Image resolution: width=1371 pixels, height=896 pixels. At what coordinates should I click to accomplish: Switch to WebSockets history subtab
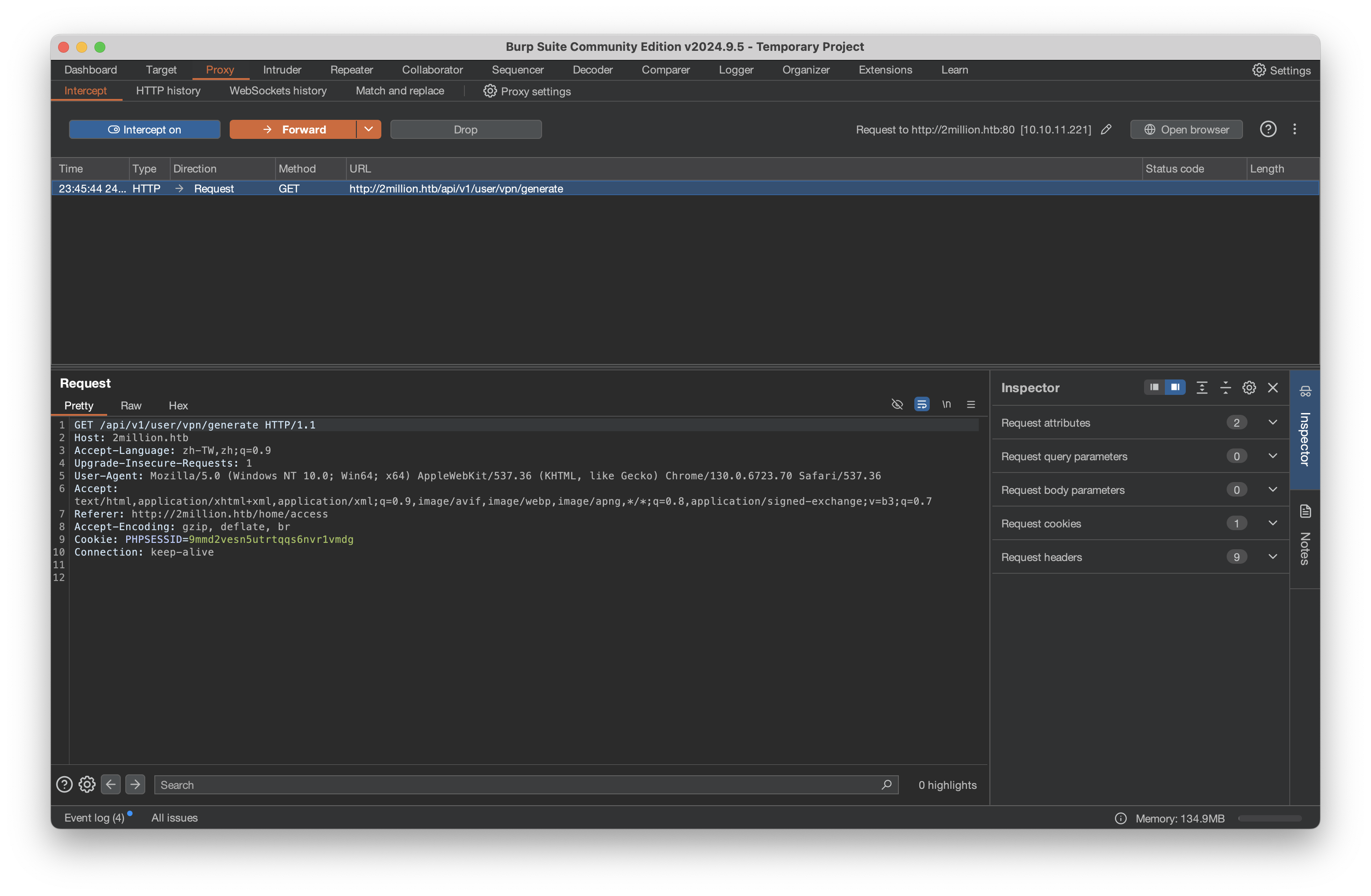point(278,90)
